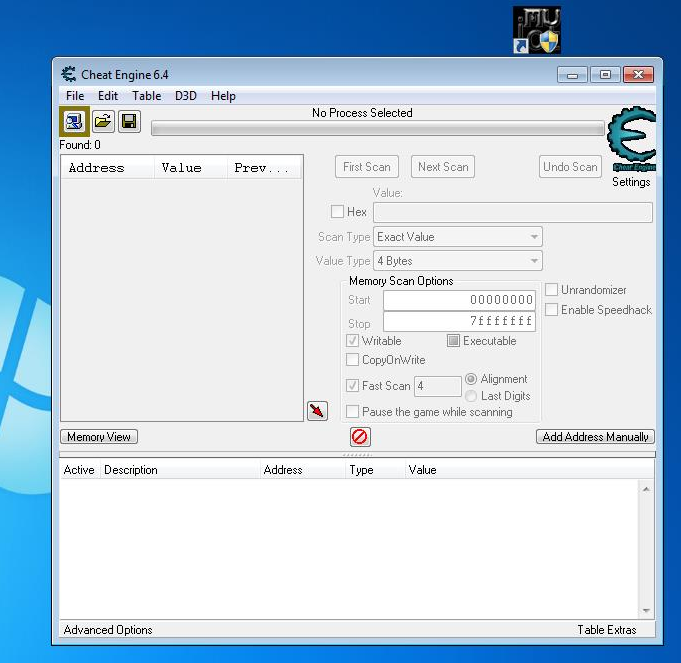The width and height of the screenshot is (681, 663).
Task: Click the red arrow add-to-list icon
Action: (x=317, y=411)
